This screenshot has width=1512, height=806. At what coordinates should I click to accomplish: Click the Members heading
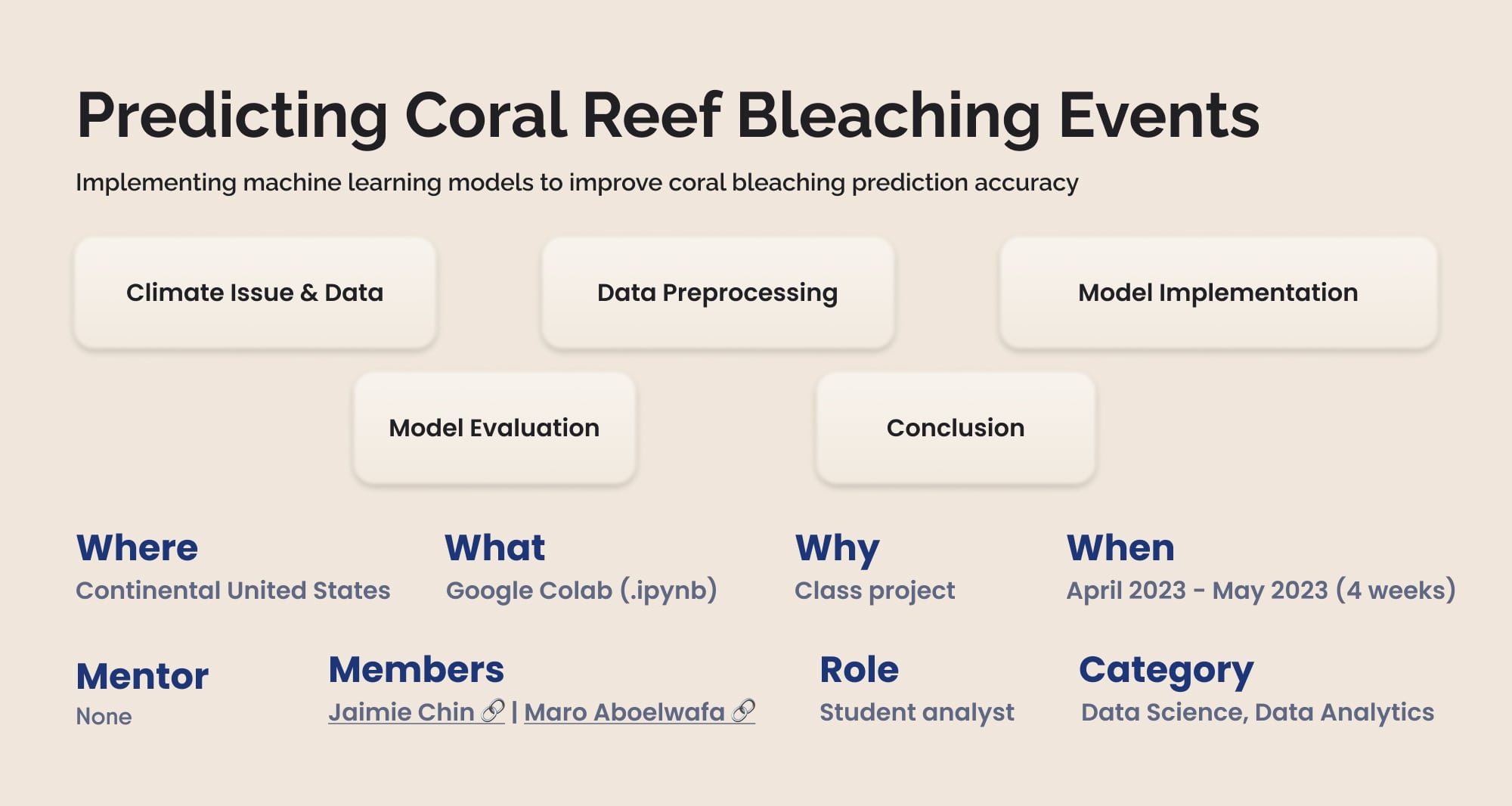pos(416,670)
